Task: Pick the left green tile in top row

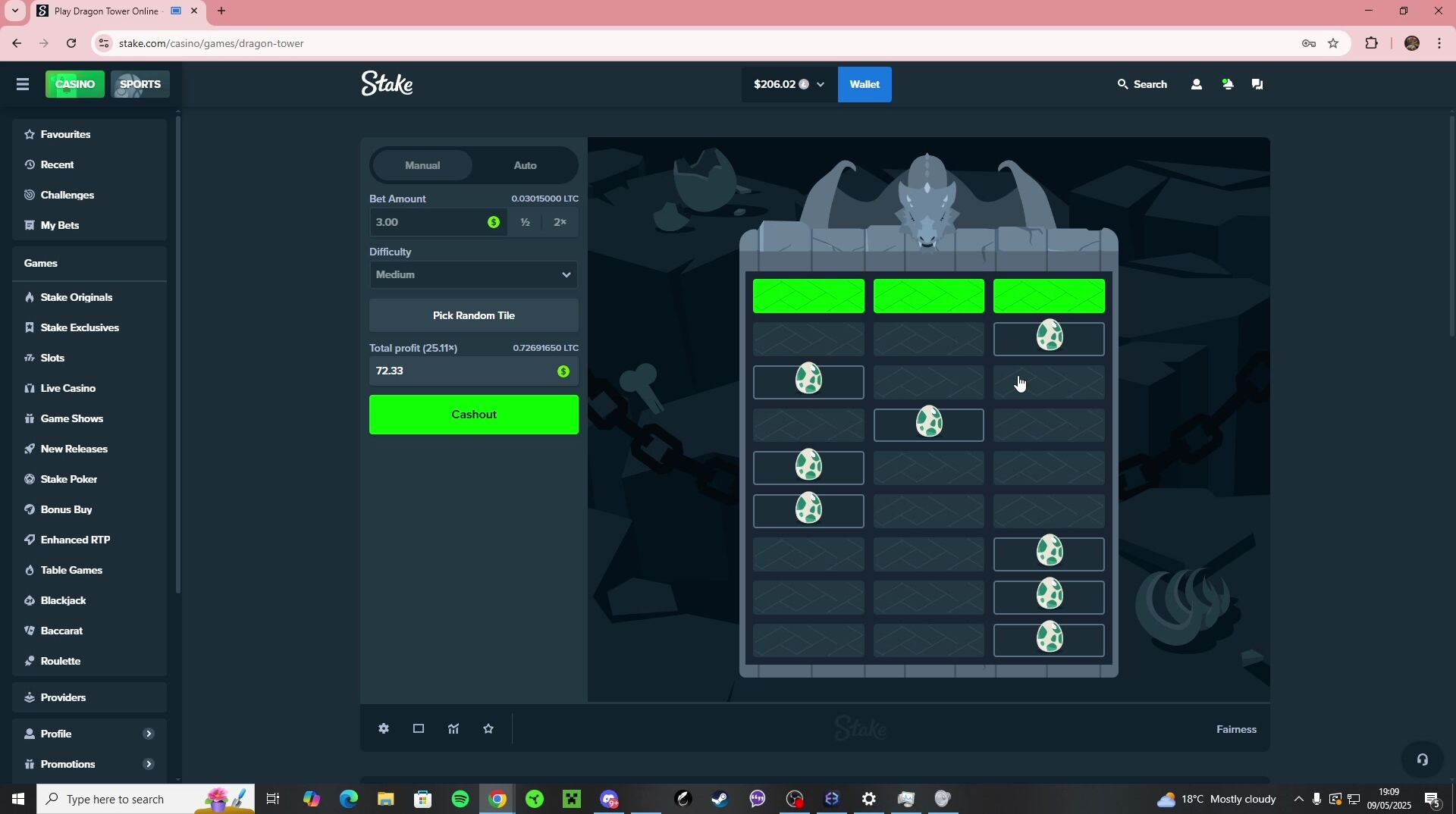Action: 808,296
